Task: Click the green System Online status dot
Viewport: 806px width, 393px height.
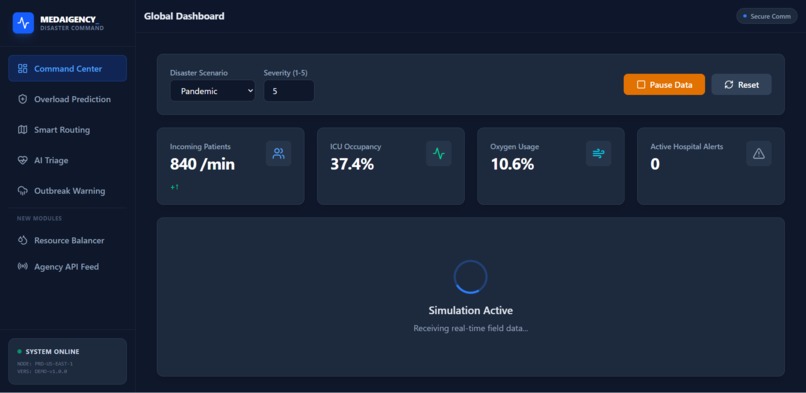Action: pos(20,352)
